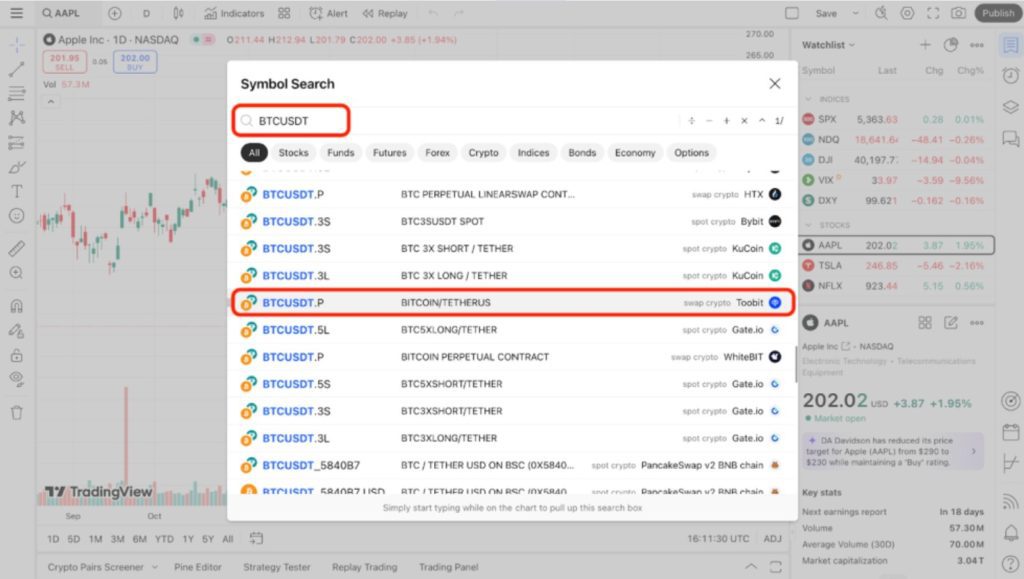1024x579 pixels.
Task: Open chart settings gear icon
Action: point(907,13)
